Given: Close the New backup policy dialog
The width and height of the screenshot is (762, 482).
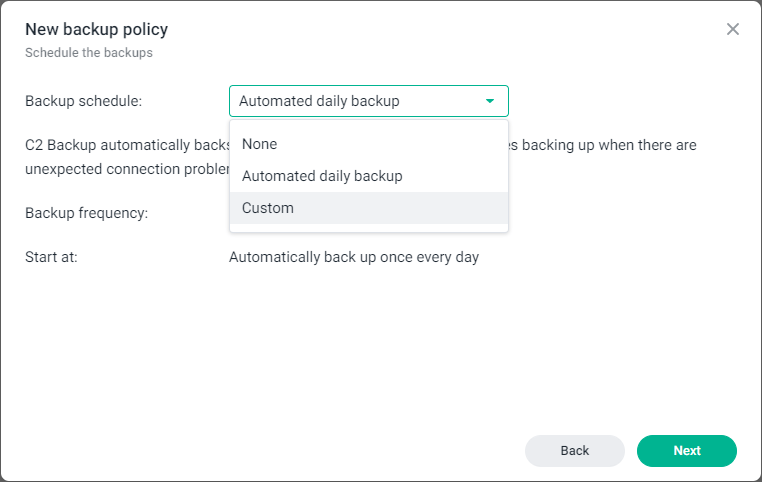Looking at the screenshot, I should [733, 29].
